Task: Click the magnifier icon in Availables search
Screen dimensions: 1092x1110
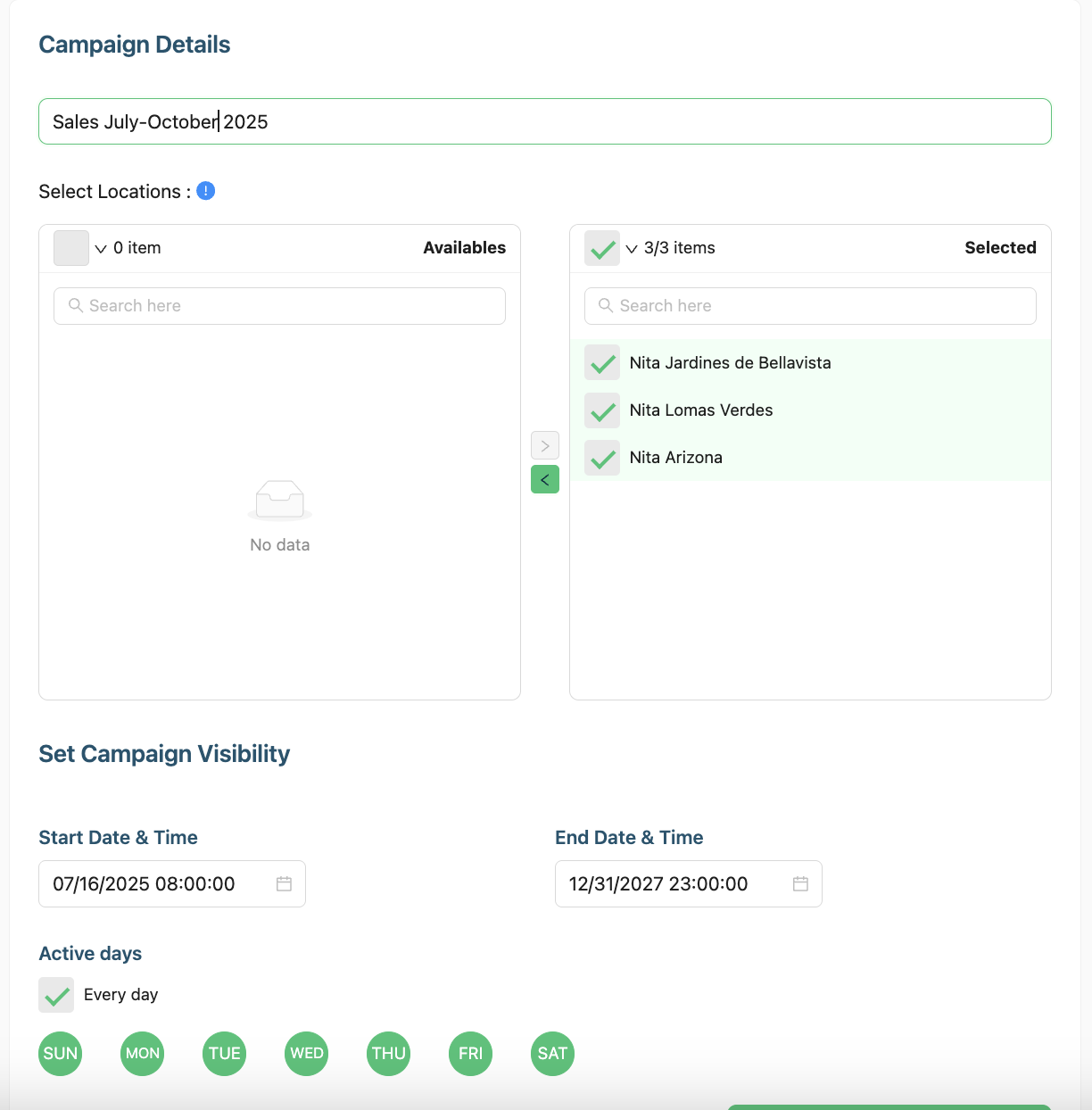Action: (x=76, y=305)
